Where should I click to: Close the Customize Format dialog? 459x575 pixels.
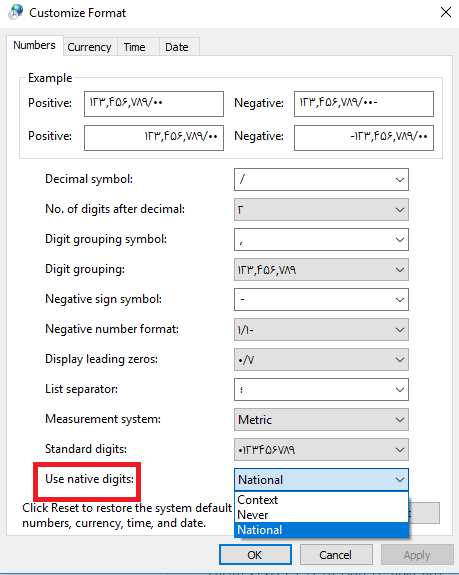[445, 12]
